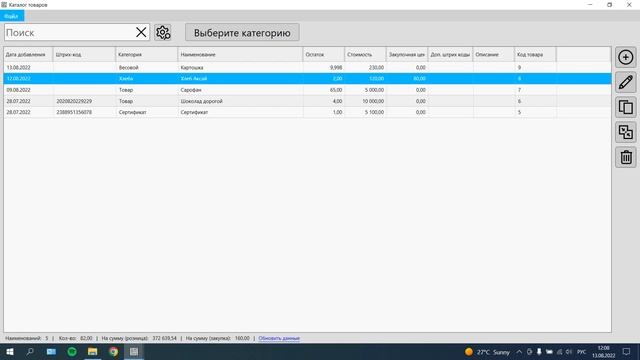
Task: Show hidden system tray icons chevron
Action: (519, 352)
